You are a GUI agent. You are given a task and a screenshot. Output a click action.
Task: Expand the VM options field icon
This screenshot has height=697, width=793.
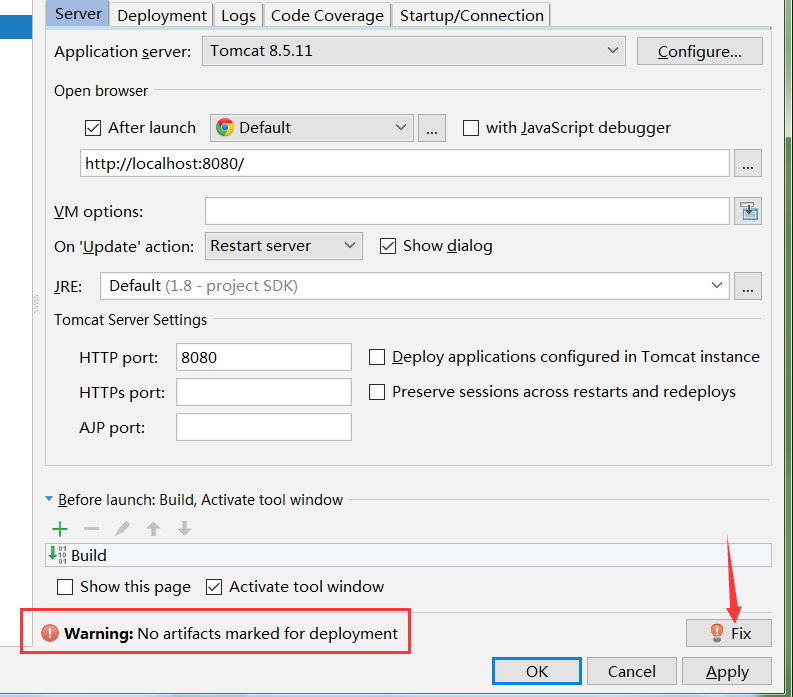tap(748, 211)
